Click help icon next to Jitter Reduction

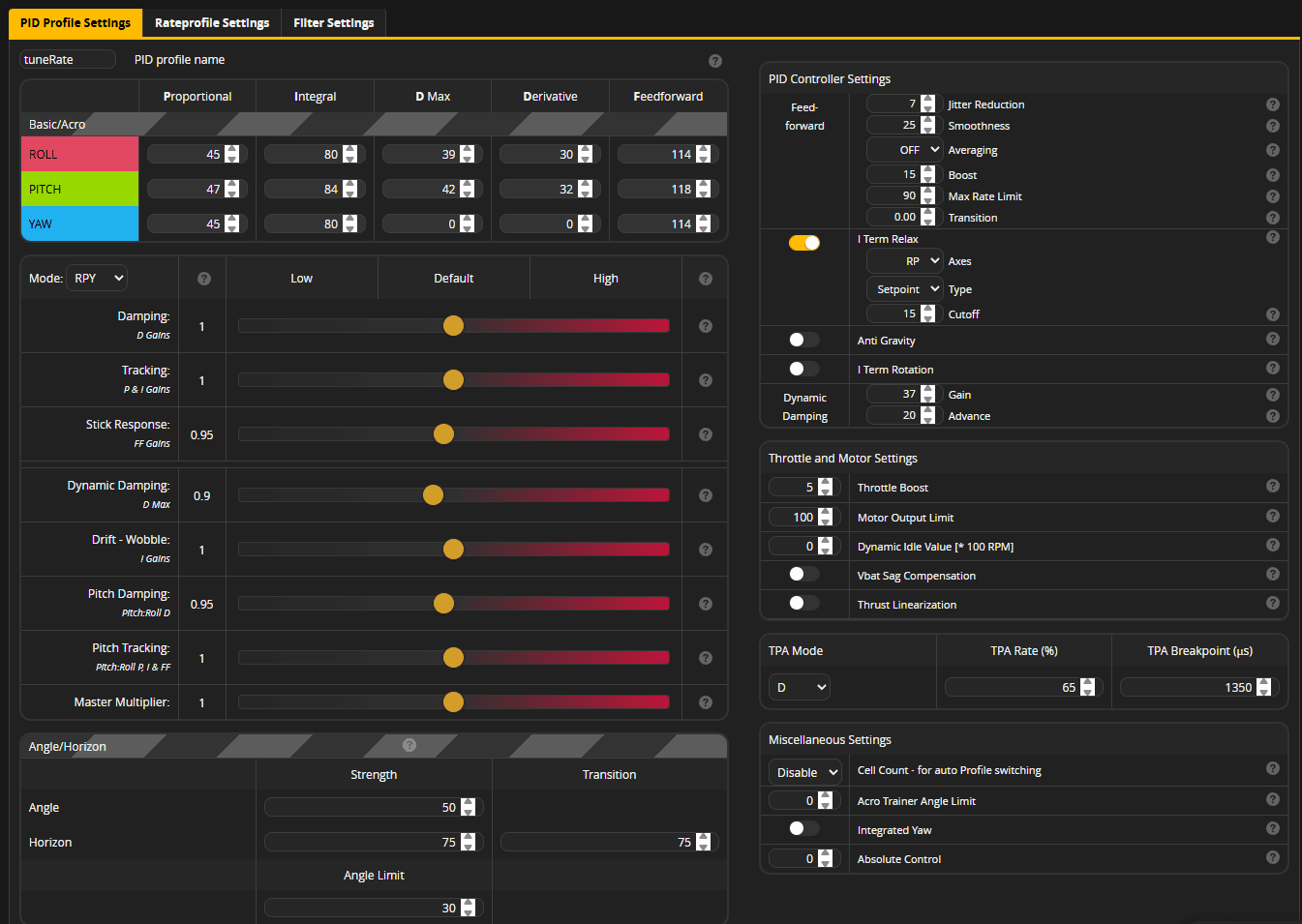[x=1273, y=104]
